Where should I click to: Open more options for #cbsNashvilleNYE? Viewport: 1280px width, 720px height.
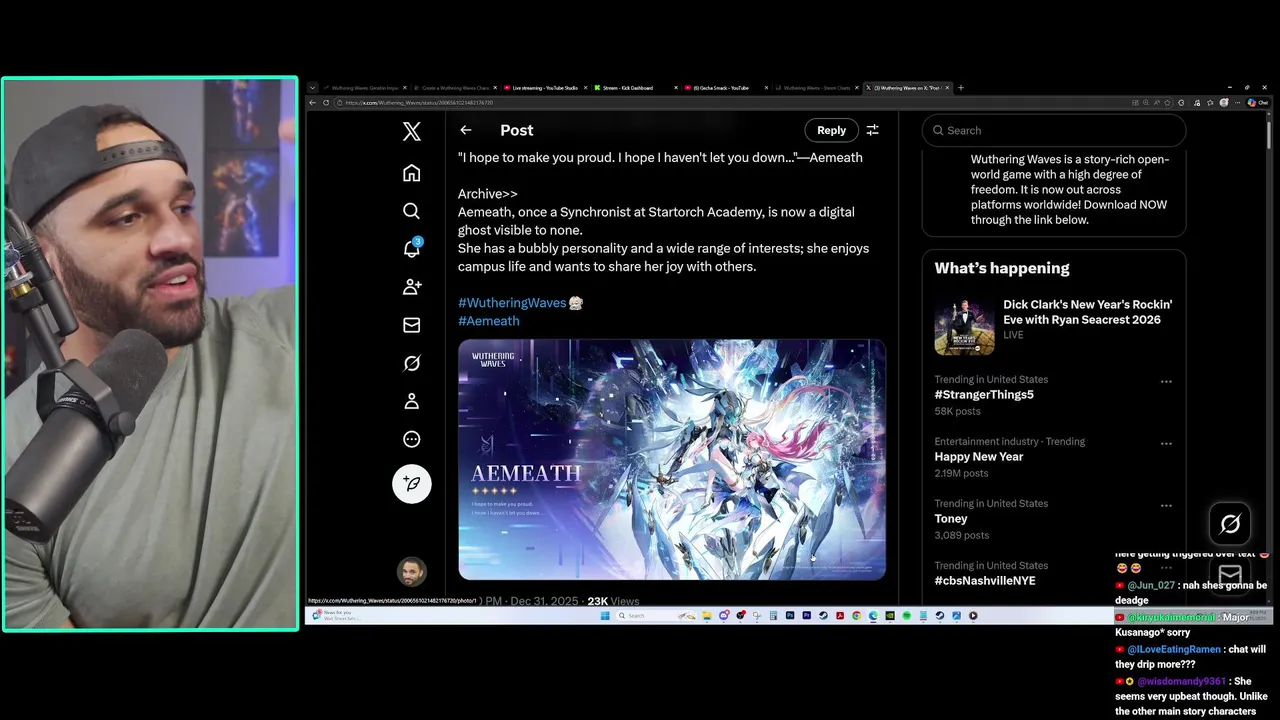[x=1166, y=568]
